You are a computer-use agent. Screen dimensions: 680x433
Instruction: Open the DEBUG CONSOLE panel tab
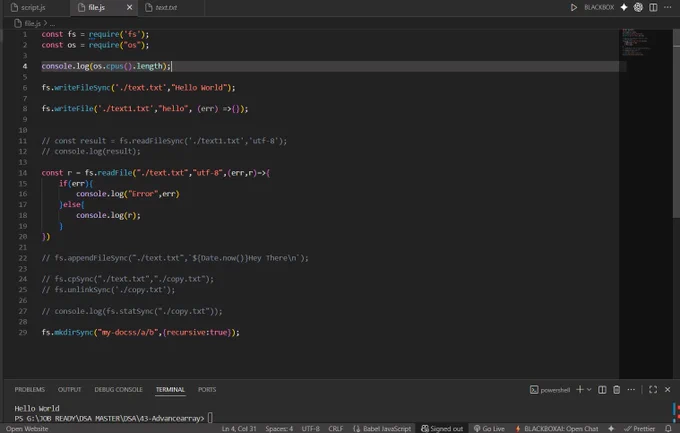[118, 390]
